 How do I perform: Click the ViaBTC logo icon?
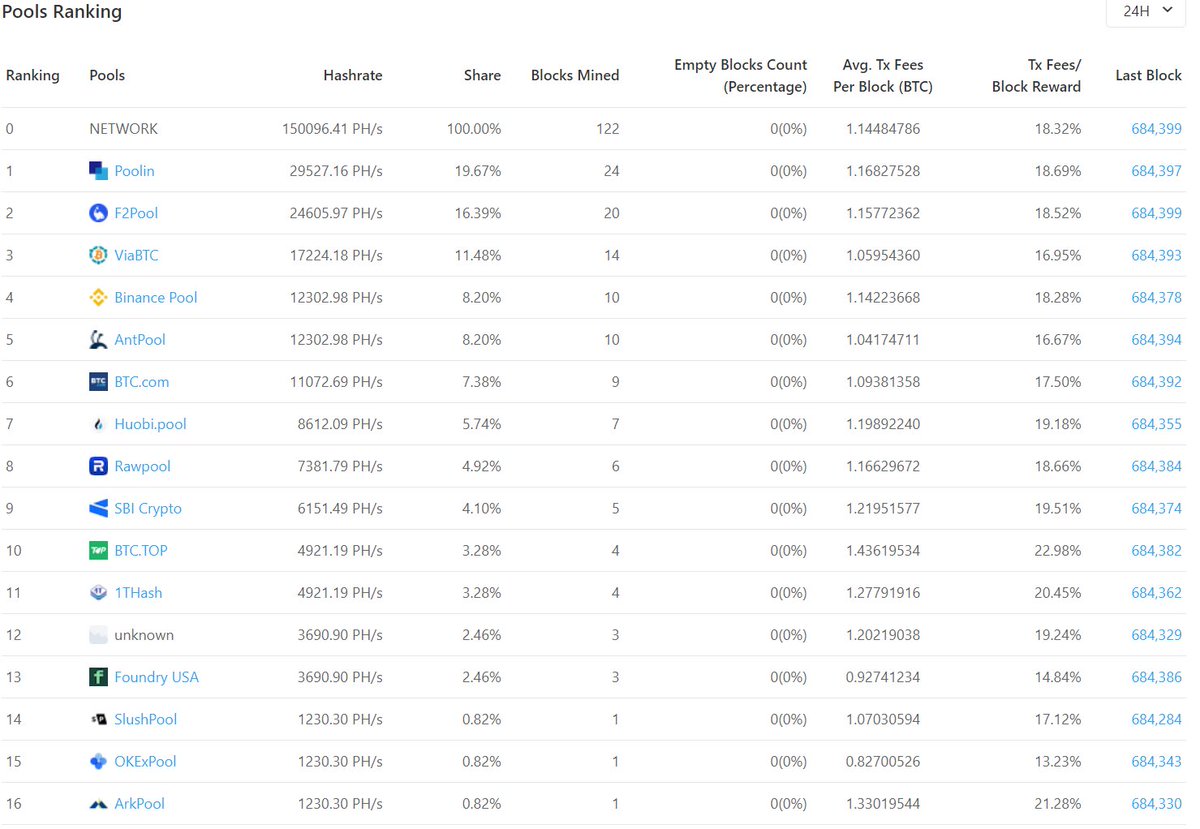click(97, 255)
